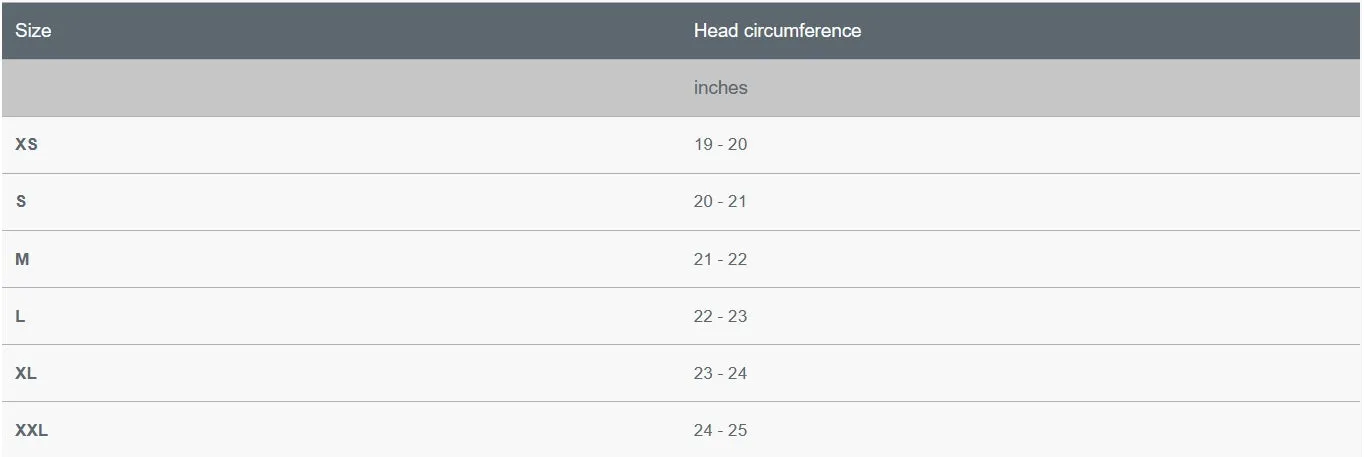Select the 22 - 23 measurement value
The width and height of the screenshot is (1364, 457).
720,317
